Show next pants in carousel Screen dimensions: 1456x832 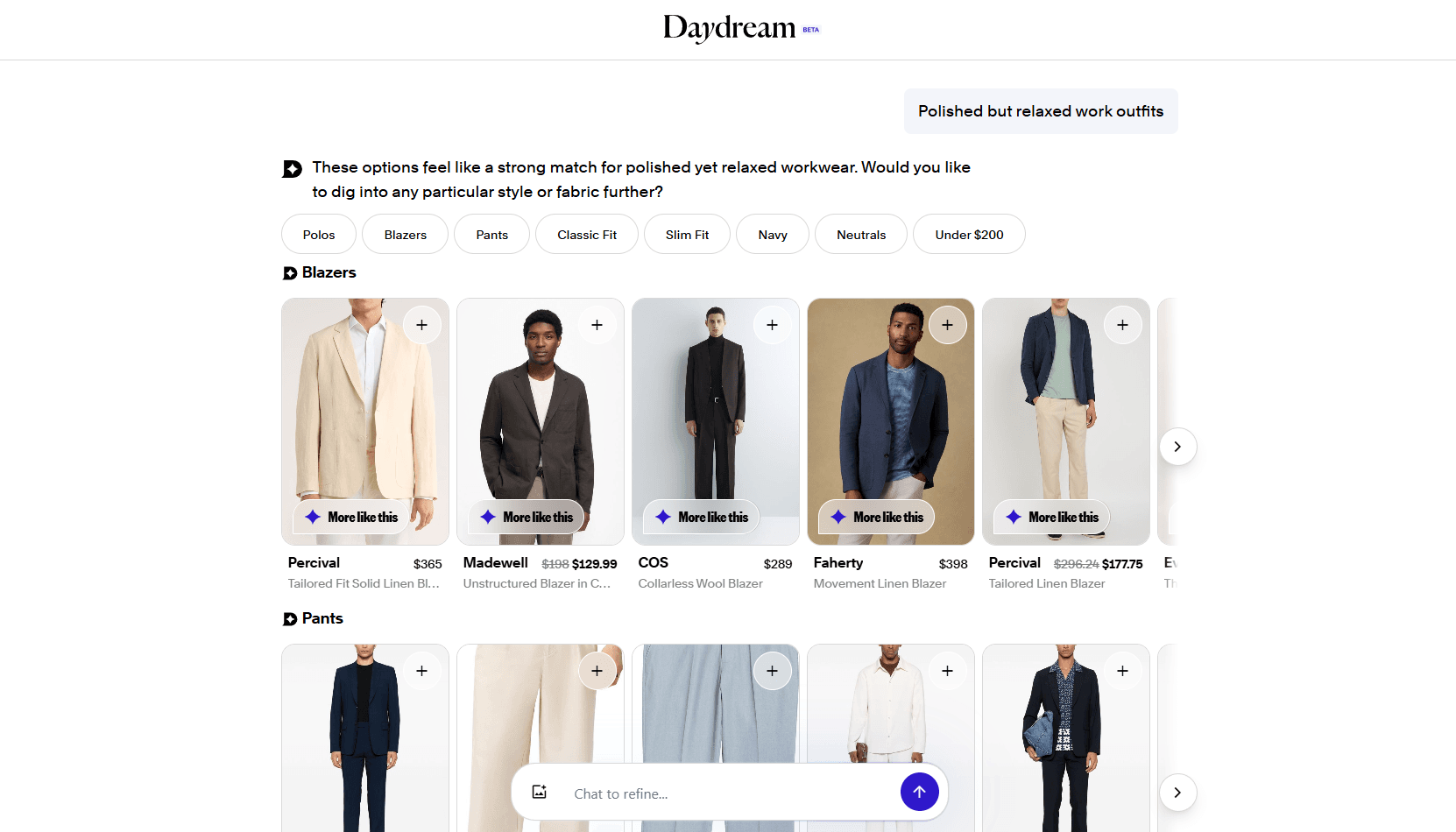pos(1177,793)
